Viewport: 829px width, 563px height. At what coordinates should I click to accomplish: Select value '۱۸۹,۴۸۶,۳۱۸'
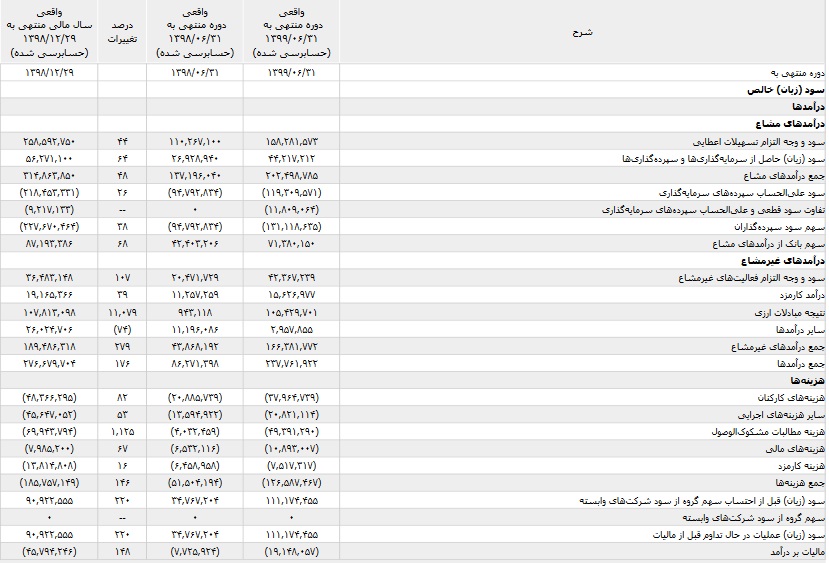pyautogui.click(x=49, y=346)
